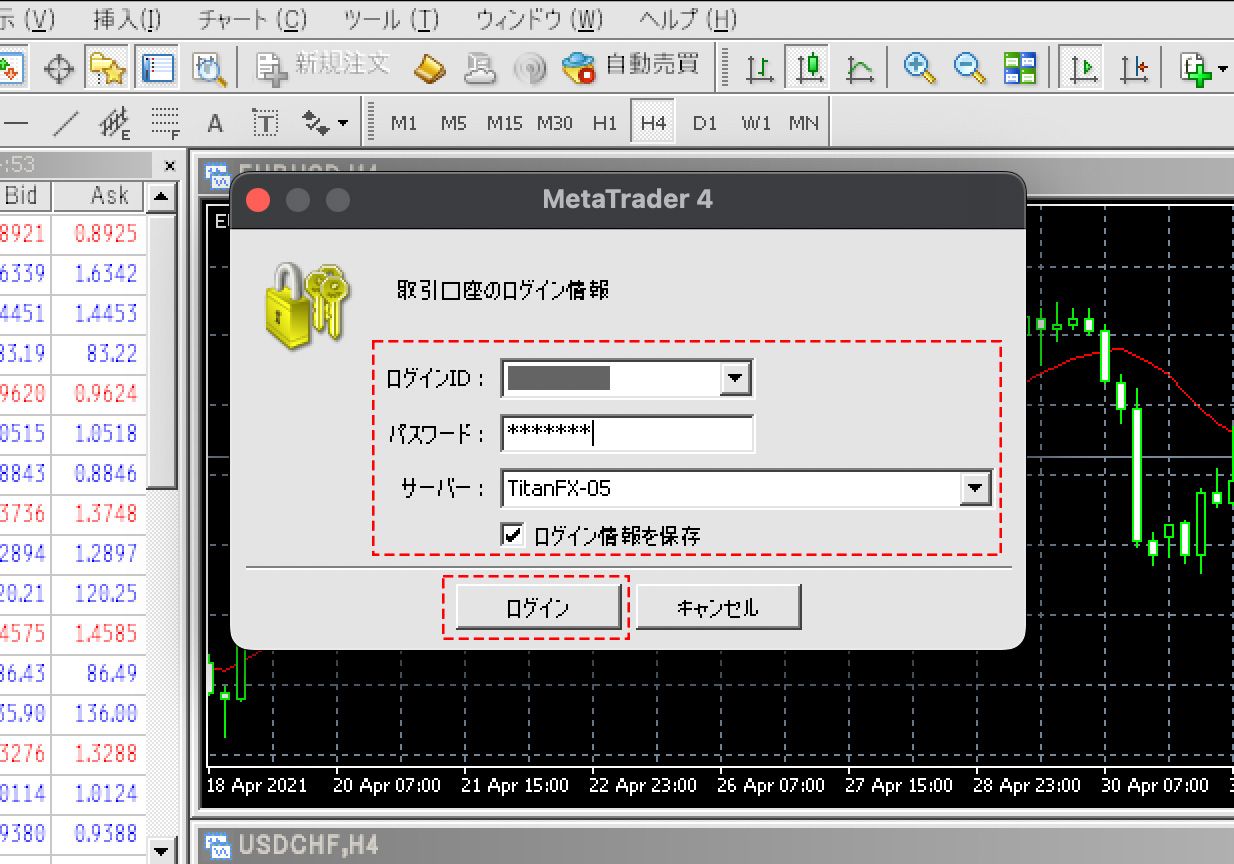Click the キャンセル button
The image size is (1234, 864).
click(x=718, y=606)
